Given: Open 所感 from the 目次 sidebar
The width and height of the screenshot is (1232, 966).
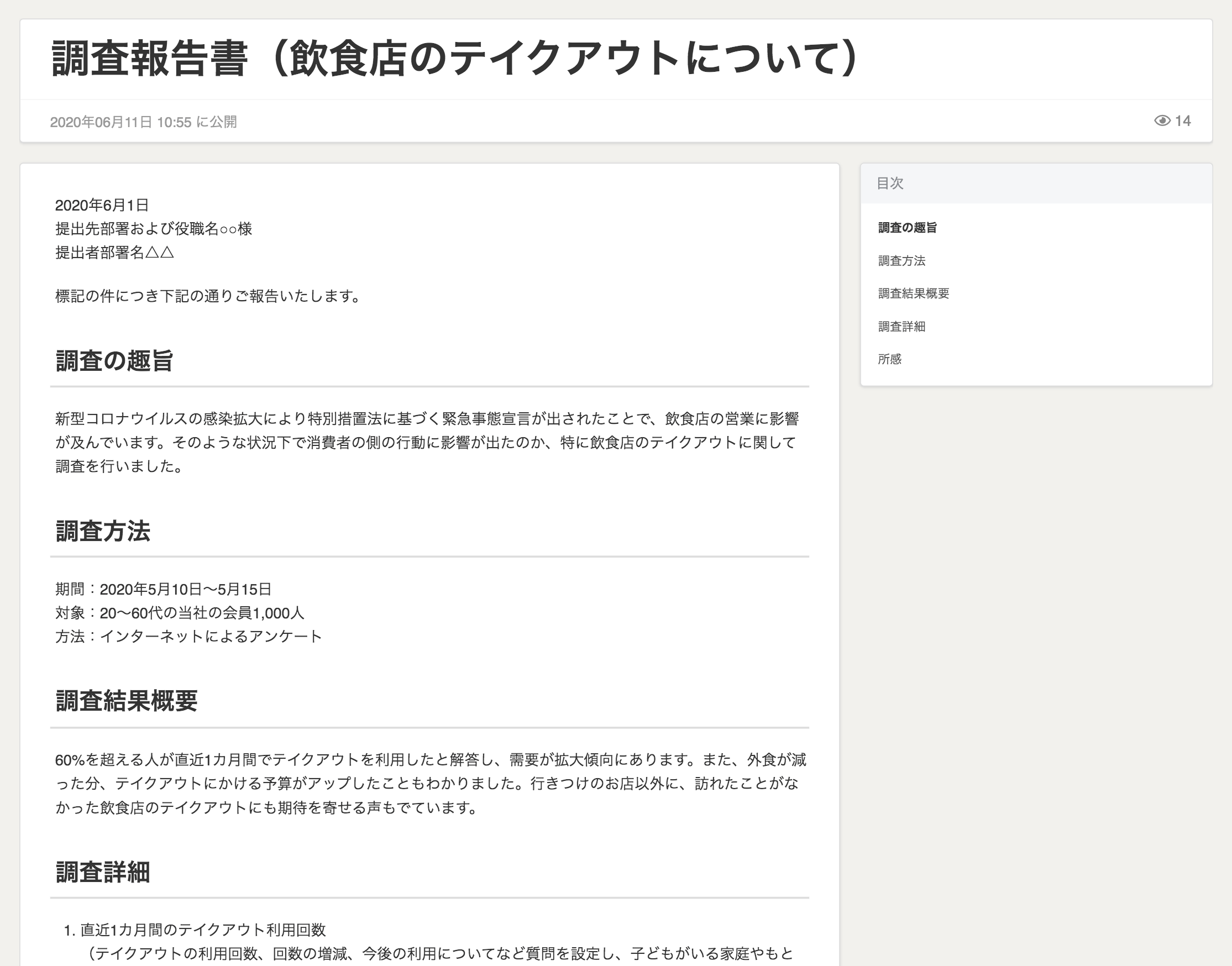Looking at the screenshot, I should click(889, 359).
